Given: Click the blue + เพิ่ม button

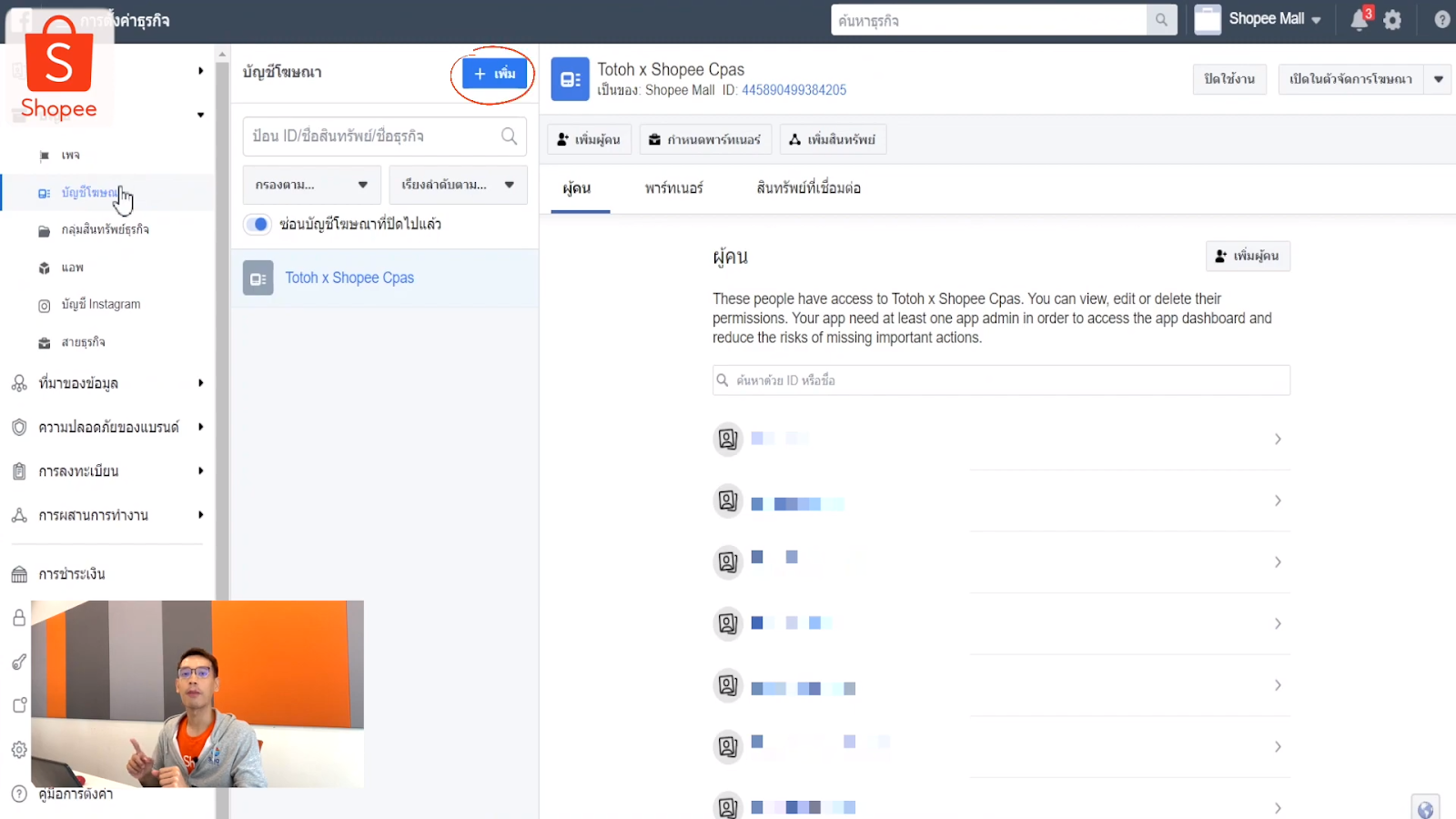Looking at the screenshot, I should click(494, 74).
